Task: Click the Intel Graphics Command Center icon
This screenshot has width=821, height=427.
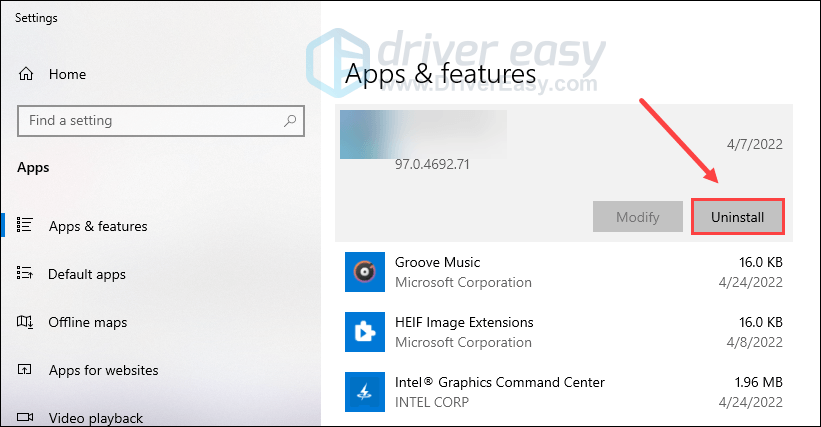Action: click(x=365, y=392)
